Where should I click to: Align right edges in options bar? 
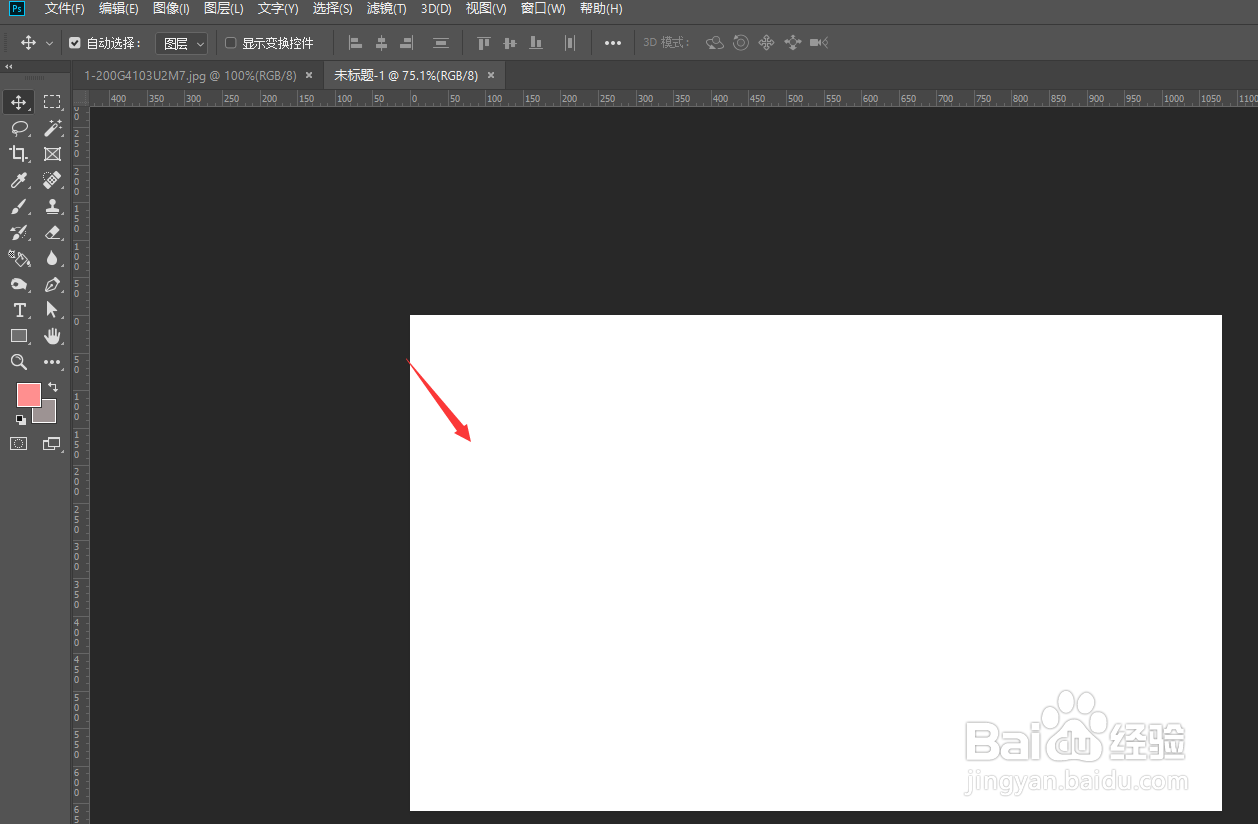[x=406, y=43]
